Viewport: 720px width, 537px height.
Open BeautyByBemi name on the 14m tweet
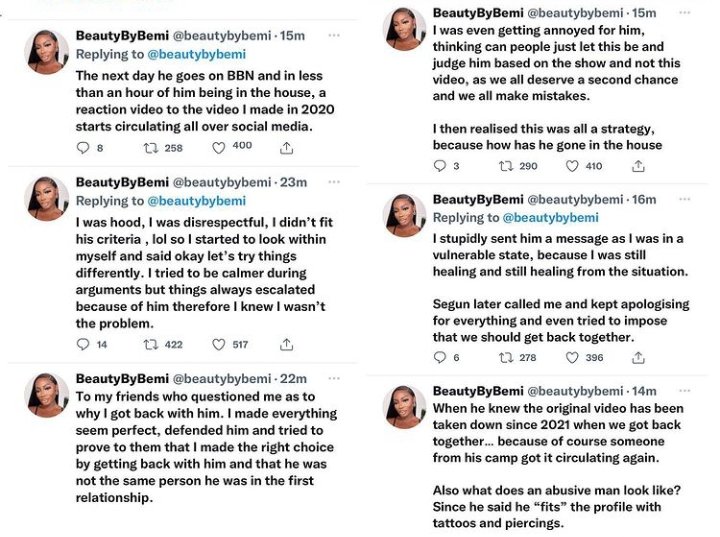pyautogui.click(x=477, y=391)
